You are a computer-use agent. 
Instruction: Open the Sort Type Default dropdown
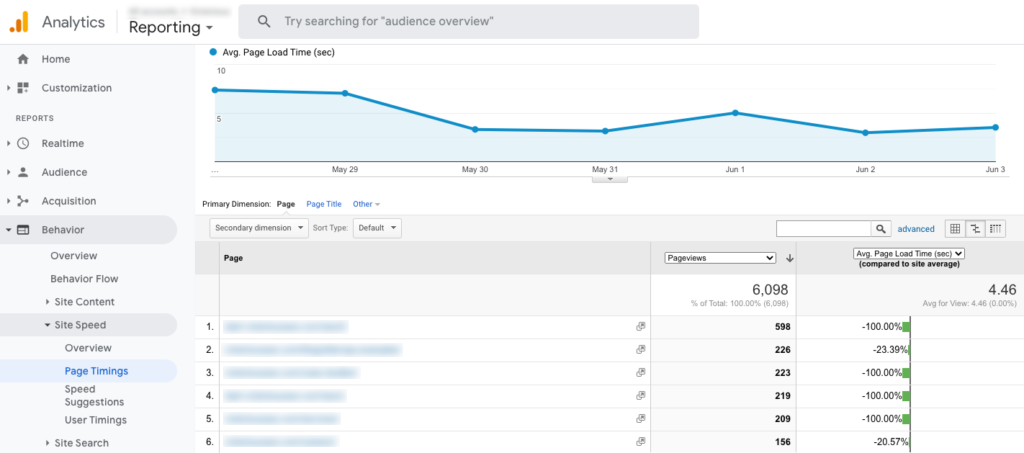[378, 228]
